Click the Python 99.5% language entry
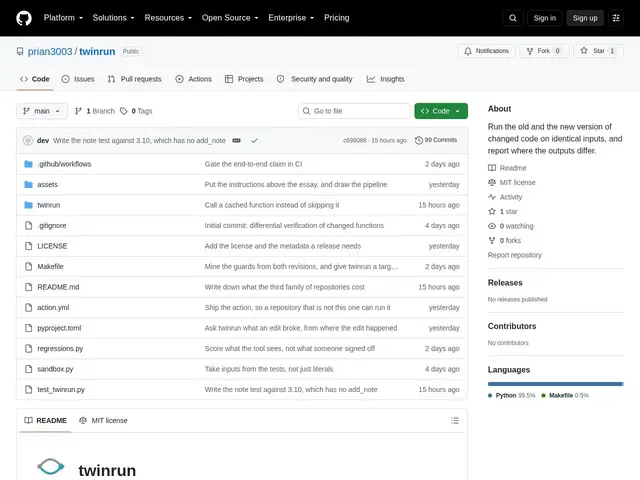Viewport: 640px width, 480px height. (511, 395)
